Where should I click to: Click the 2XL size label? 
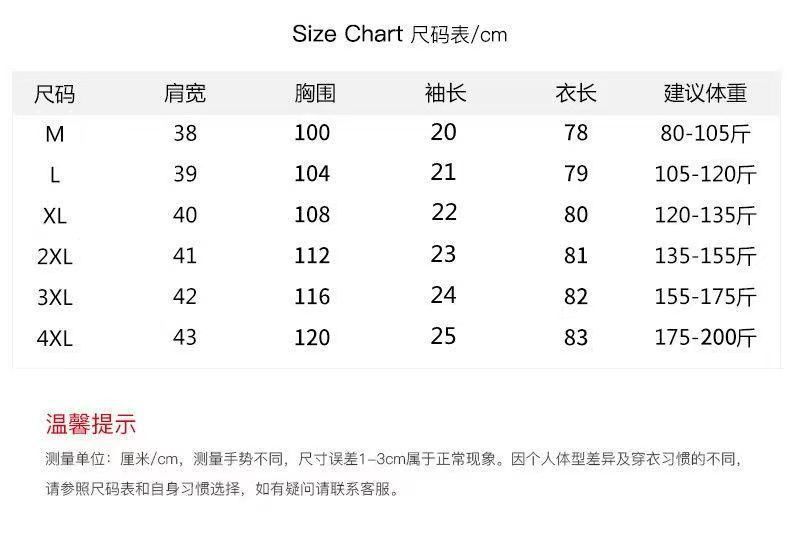(x=55, y=257)
